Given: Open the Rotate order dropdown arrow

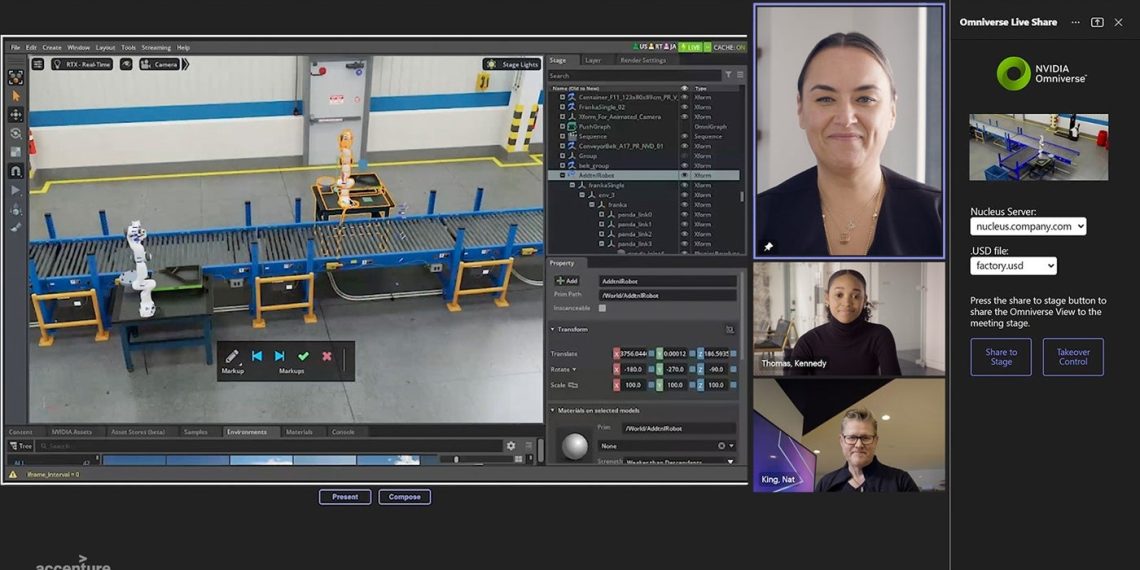Looking at the screenshot, I should 574,369.
